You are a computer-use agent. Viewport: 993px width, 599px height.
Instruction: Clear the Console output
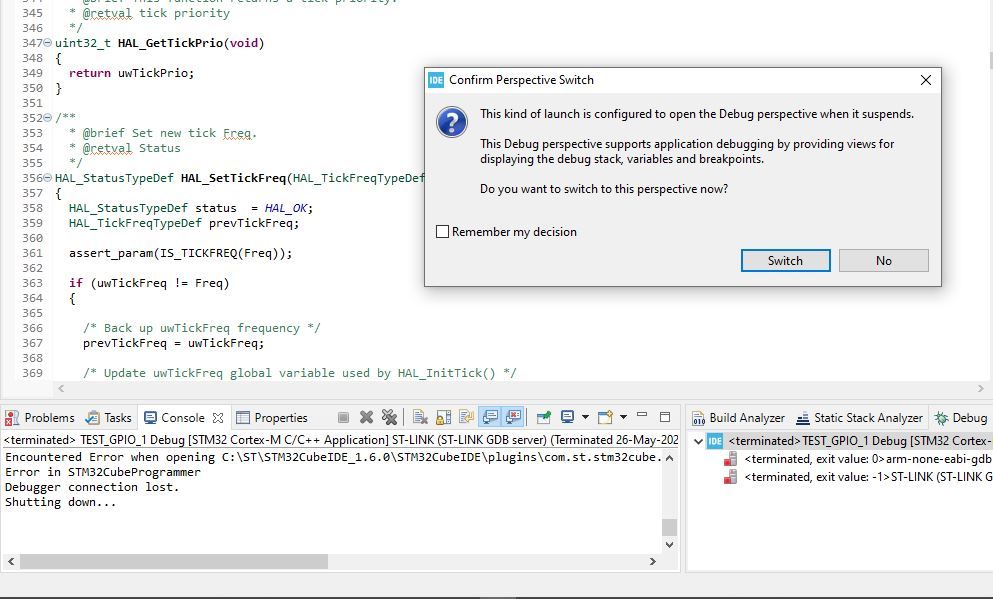(x=420, y=417)
